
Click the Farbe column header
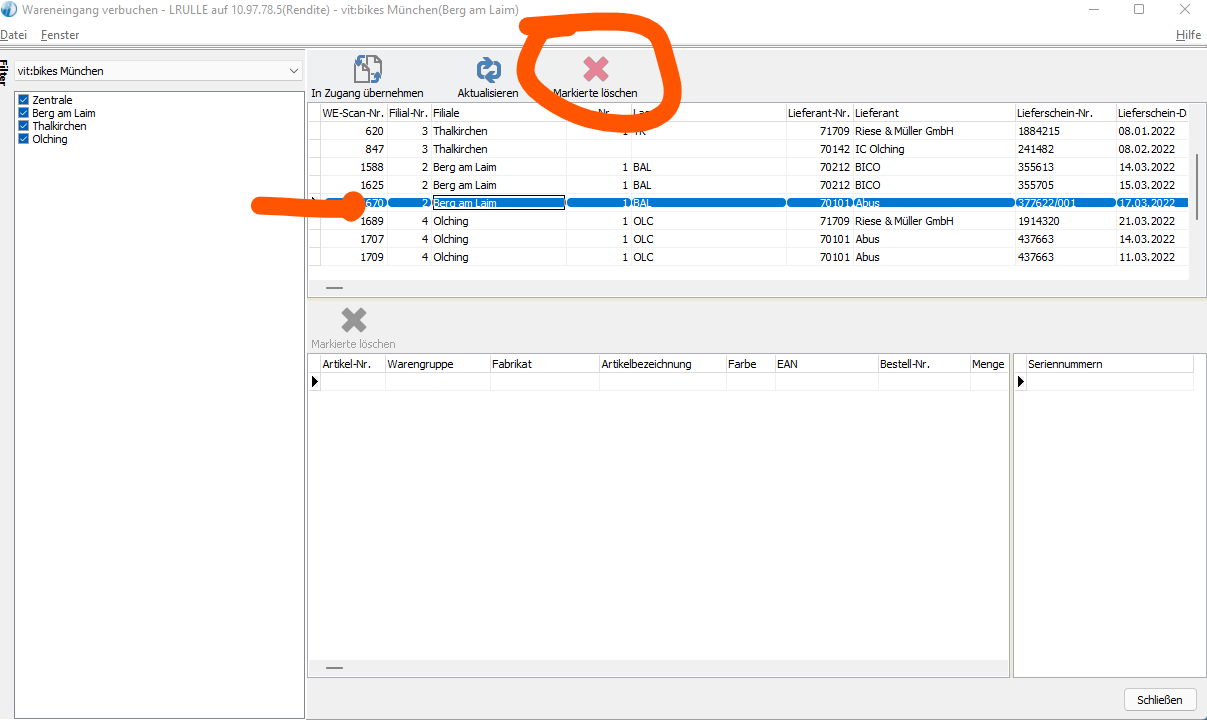point(750,364)
